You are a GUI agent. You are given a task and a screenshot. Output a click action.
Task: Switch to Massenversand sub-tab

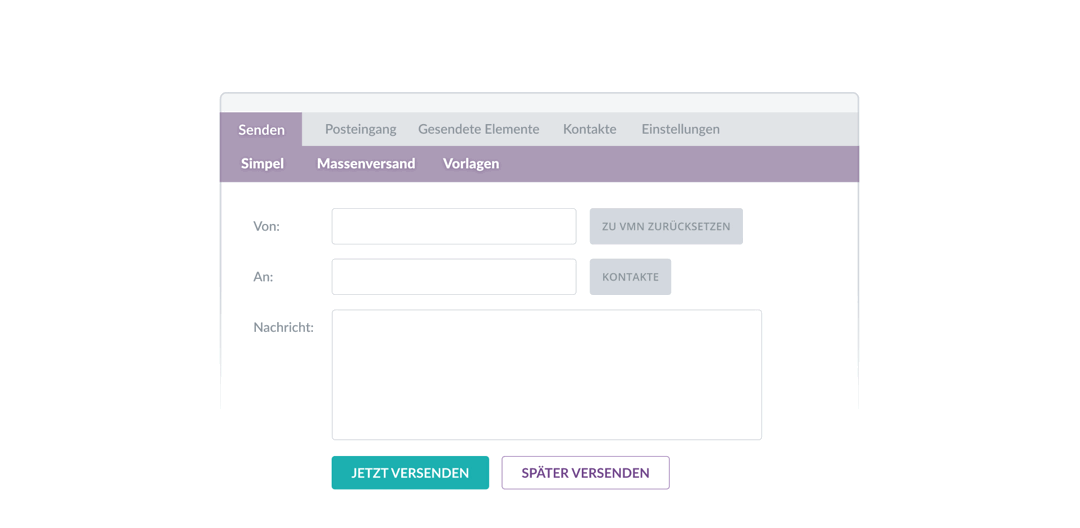click(x=365, y=164)
